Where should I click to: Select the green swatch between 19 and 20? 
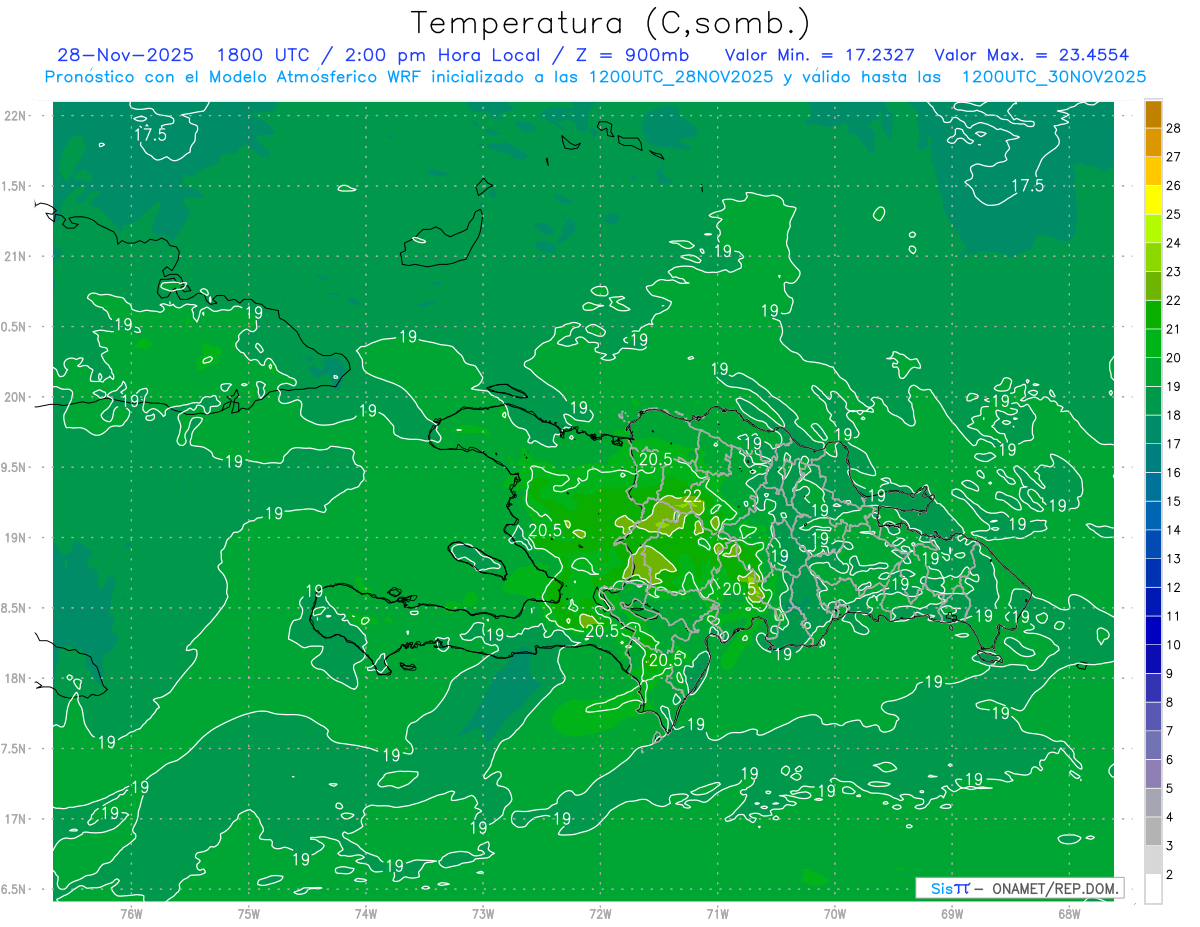tap(1153, 372)
